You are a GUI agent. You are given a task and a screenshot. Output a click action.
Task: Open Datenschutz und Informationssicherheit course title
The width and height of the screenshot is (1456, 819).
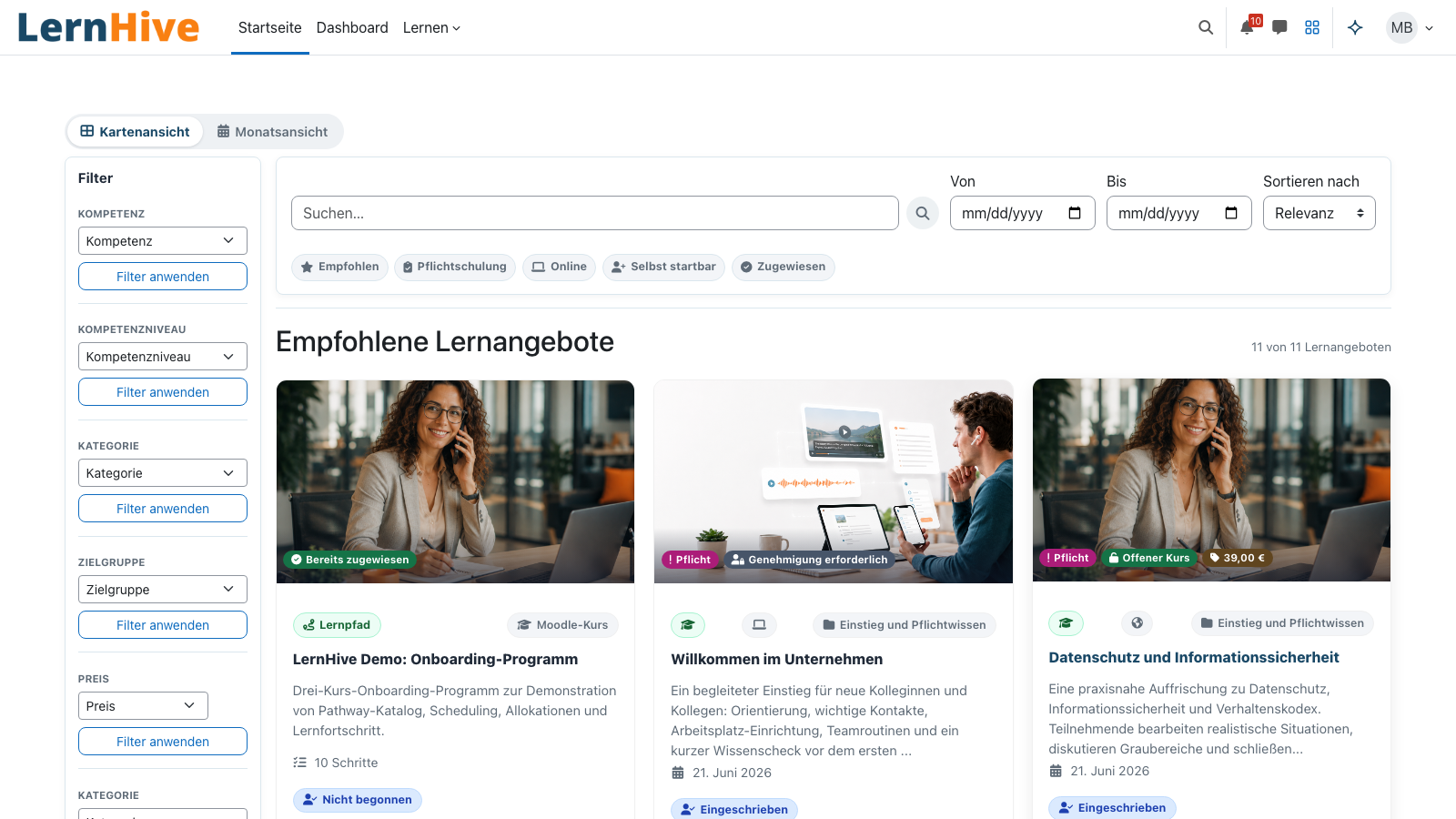point(1194,657)
